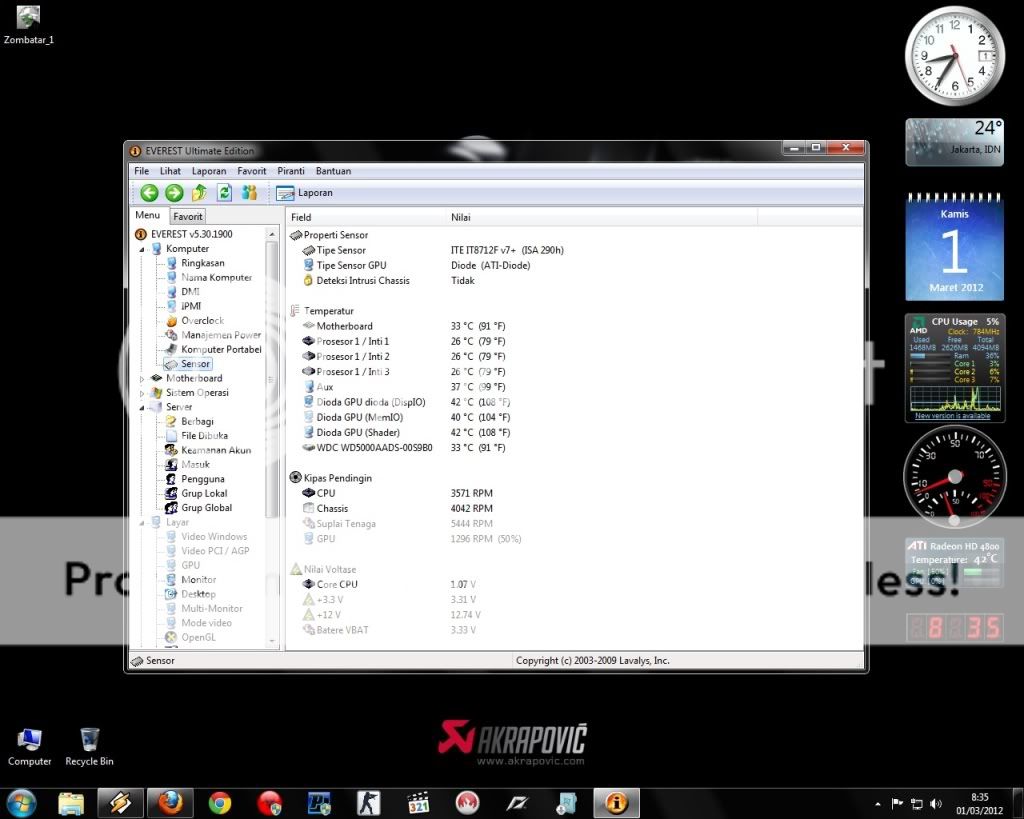
Task: Select WDC WD5000AADS-00S9B0 temperature row
Action: point(404,447)
